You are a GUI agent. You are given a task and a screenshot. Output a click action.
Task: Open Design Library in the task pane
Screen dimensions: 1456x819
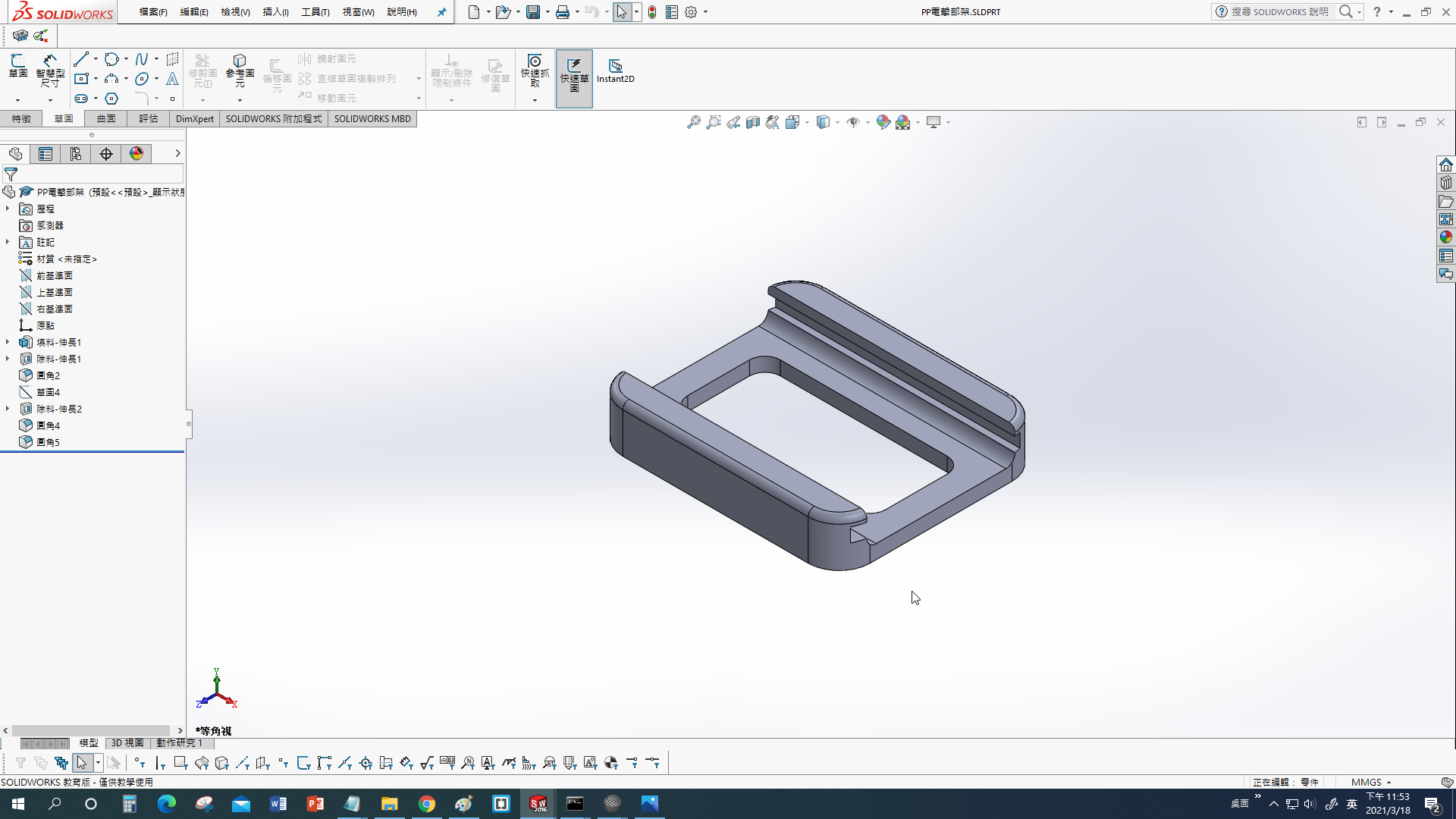(x=1446, y=183)
